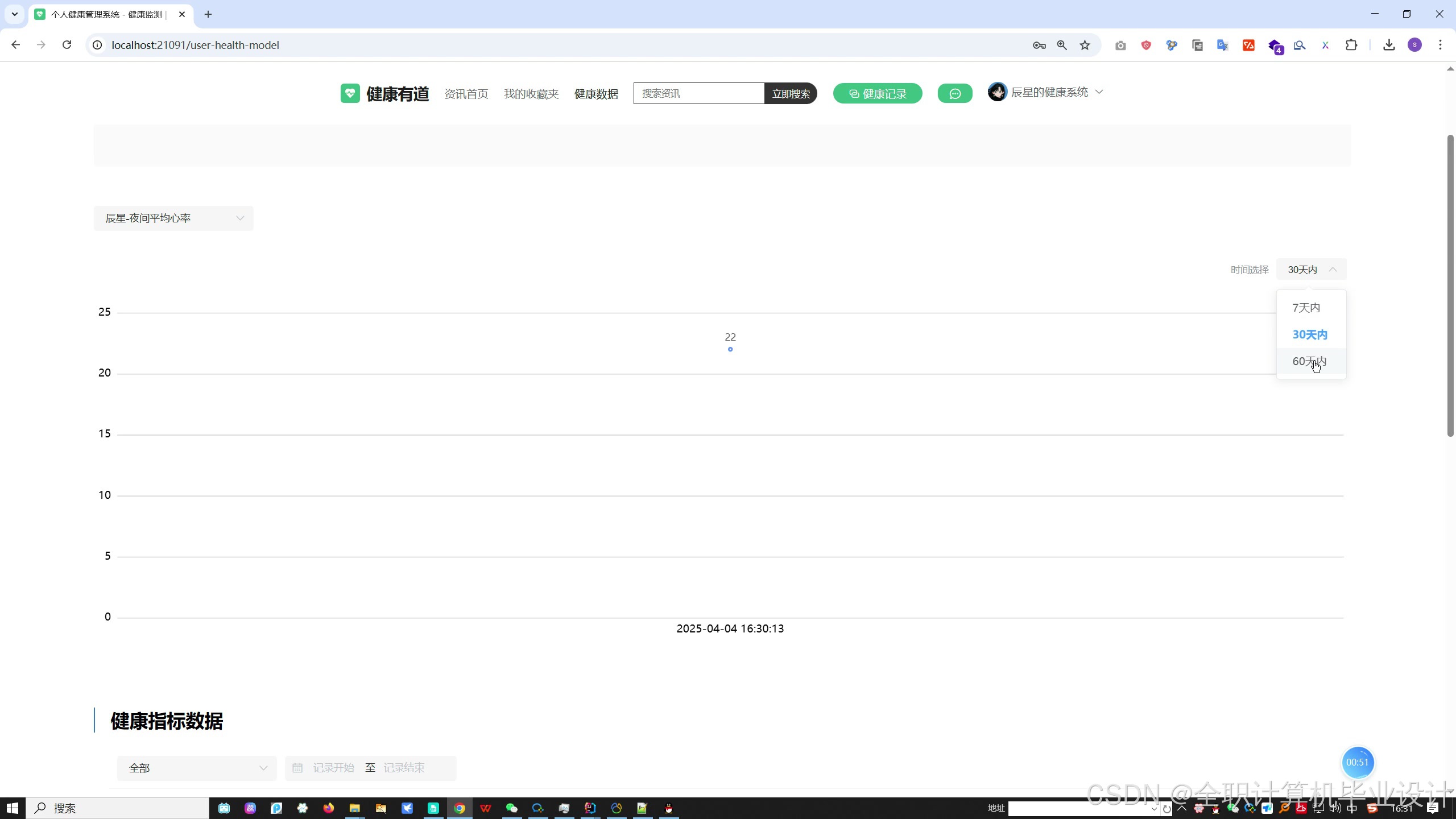This screenshot has width=1456, height=819.
Task: Bookmark this page with the star icon
Action: click(1085, 45)
